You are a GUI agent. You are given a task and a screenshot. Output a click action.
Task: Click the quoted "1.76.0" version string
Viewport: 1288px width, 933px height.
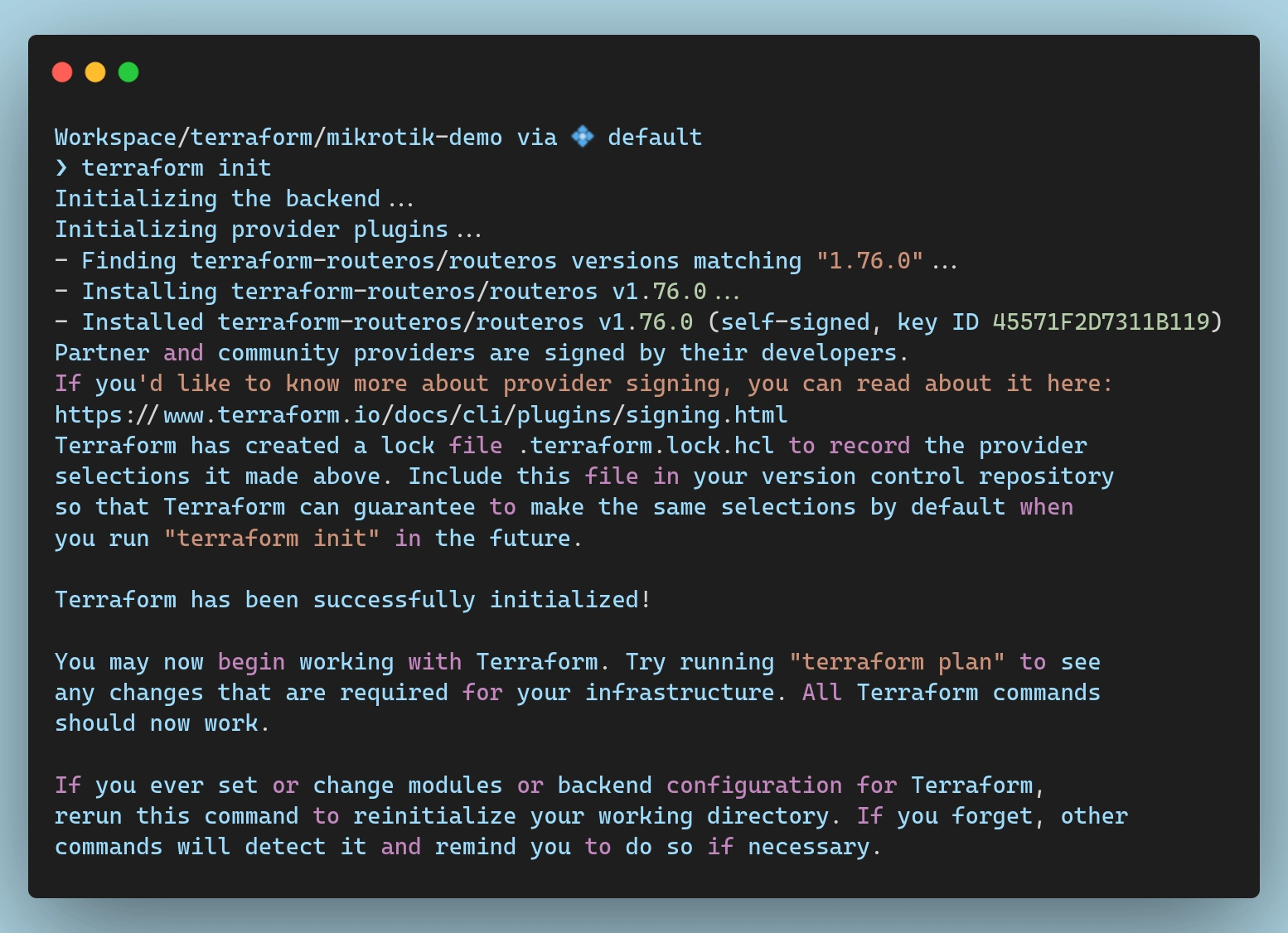pyautogui.click(x=869, y=261)
